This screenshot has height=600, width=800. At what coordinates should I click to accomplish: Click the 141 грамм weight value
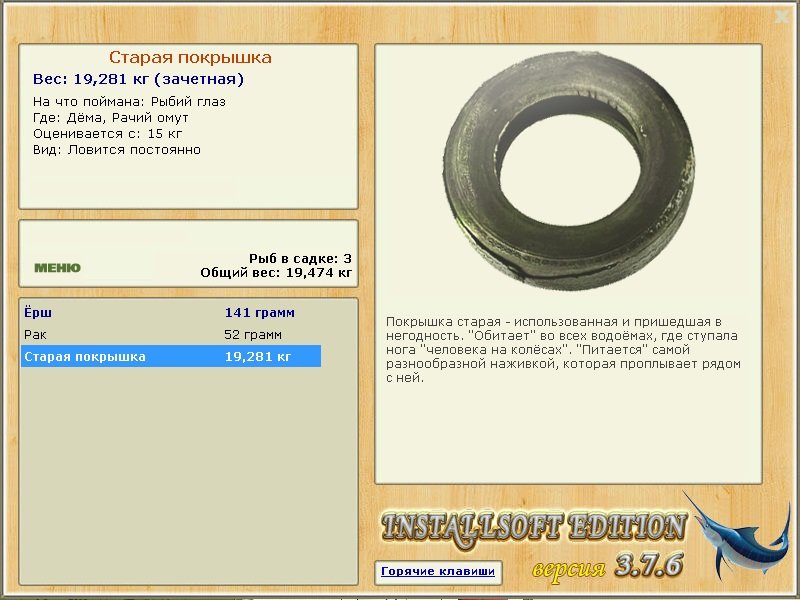(259, 313)
